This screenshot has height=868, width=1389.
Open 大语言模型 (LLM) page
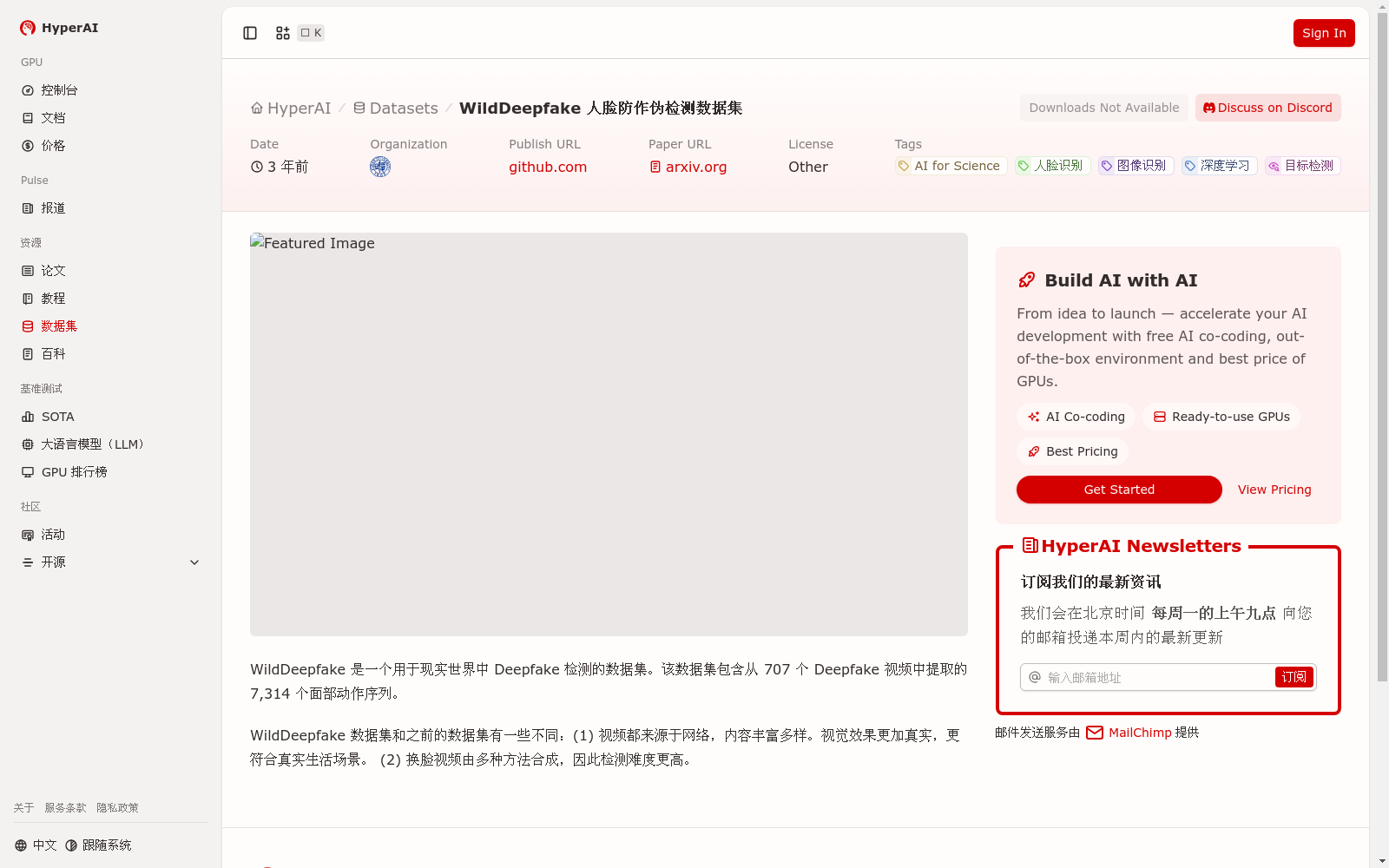pos(111,444)
